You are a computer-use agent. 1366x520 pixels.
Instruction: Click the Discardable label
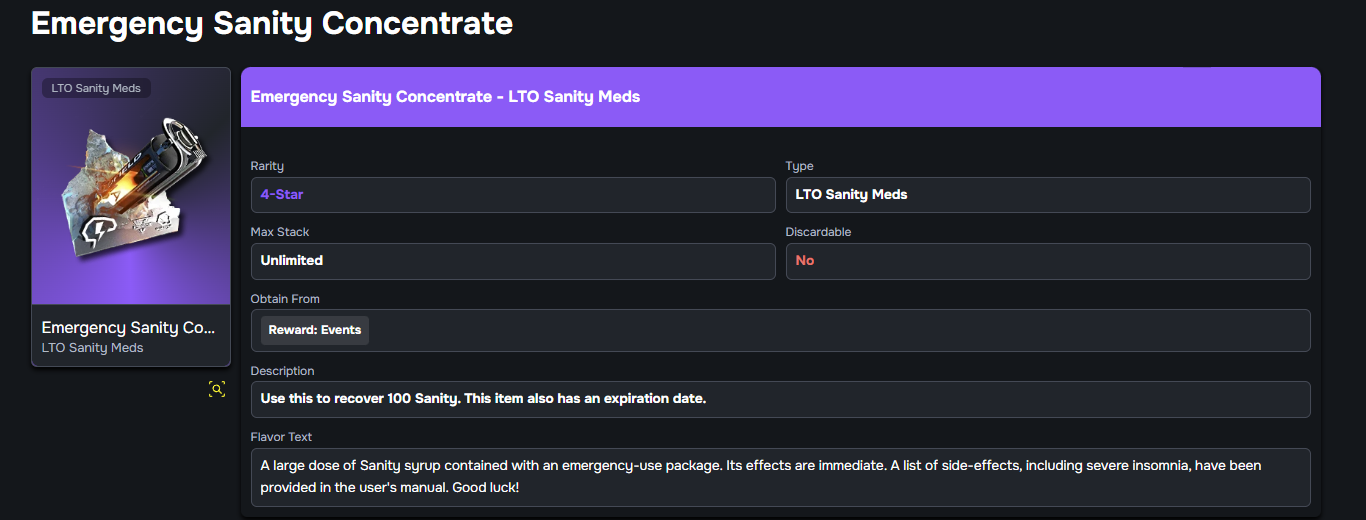click(818, 232)
